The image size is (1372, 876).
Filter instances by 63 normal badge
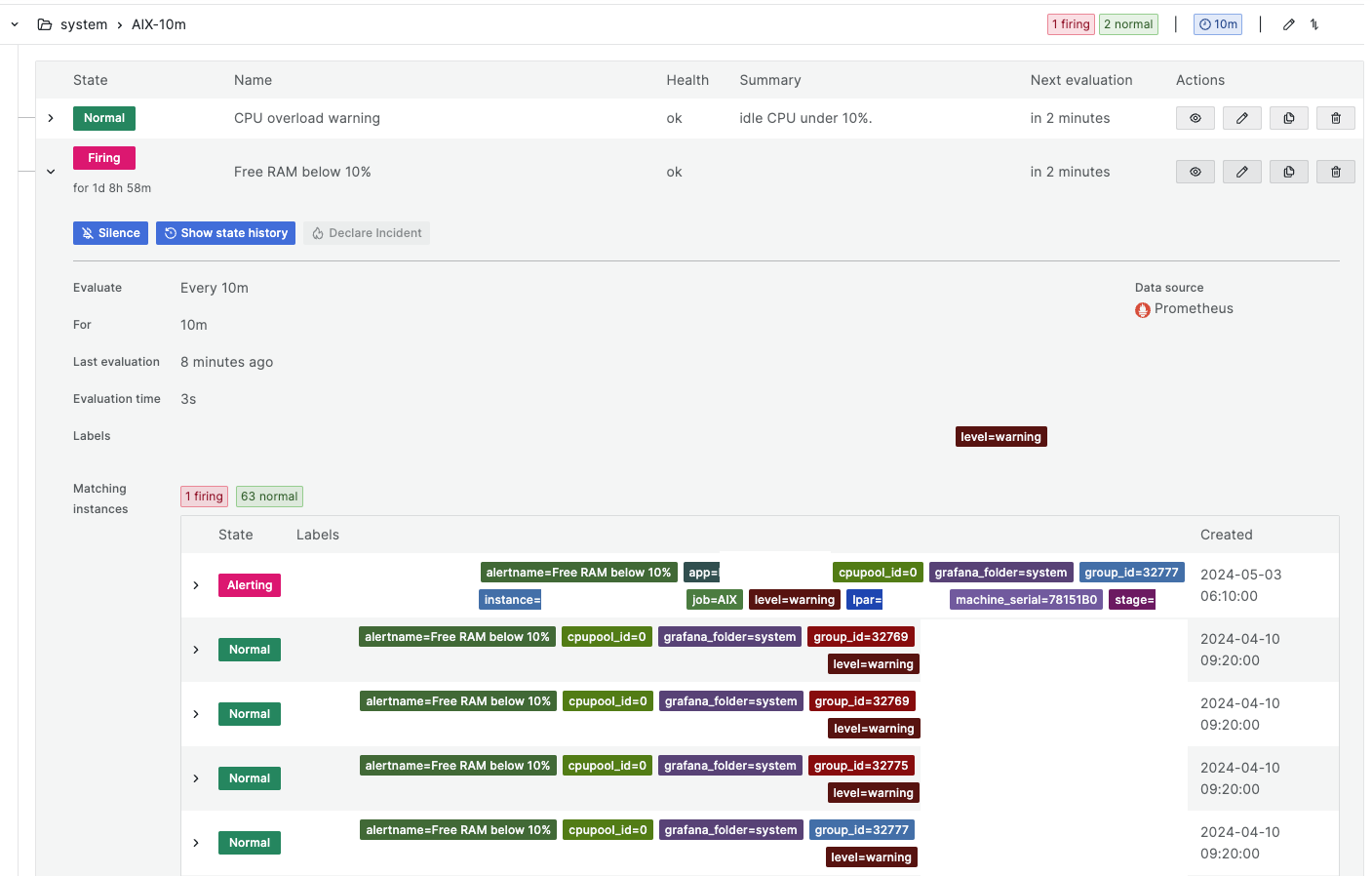tap(269, 497)
